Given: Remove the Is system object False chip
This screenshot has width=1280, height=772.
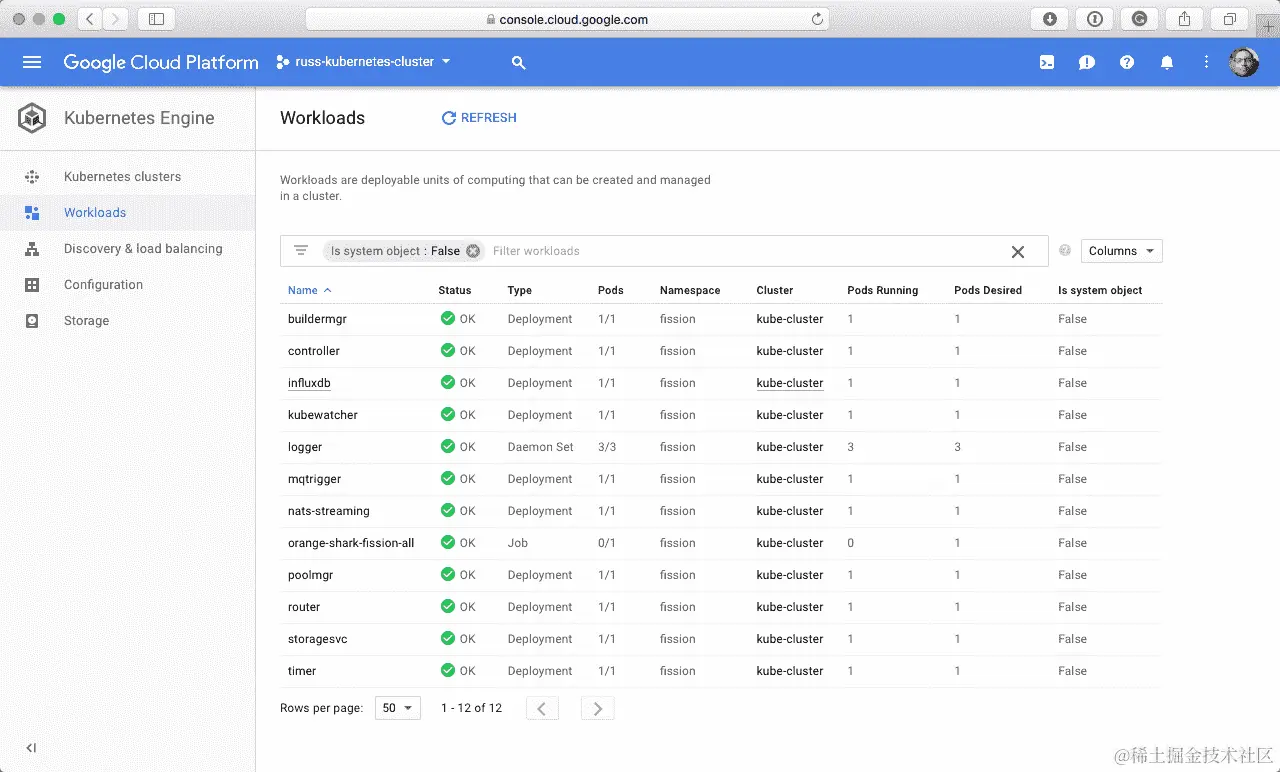Looking at the screenshot, I should [473, 251].
